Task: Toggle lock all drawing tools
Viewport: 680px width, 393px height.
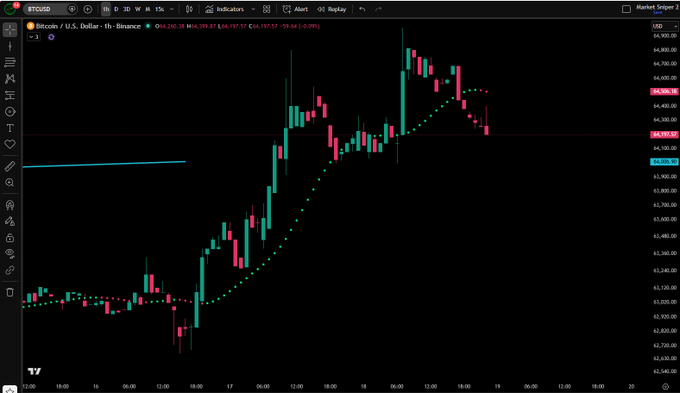Action: tap(10, 238)
